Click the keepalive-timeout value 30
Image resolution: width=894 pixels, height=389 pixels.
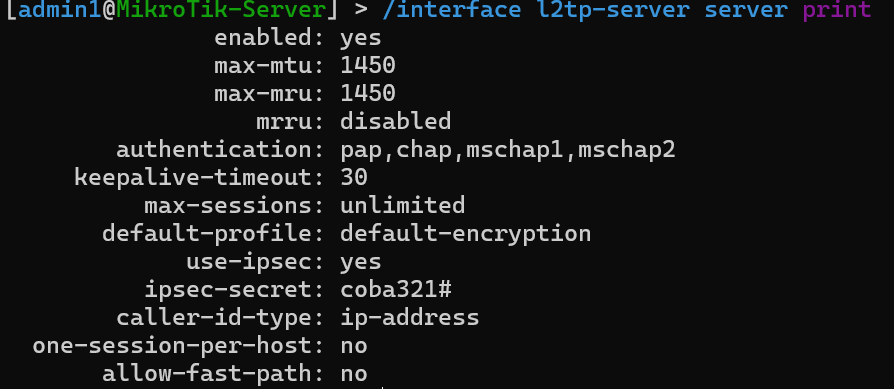(x=354, y=177)
